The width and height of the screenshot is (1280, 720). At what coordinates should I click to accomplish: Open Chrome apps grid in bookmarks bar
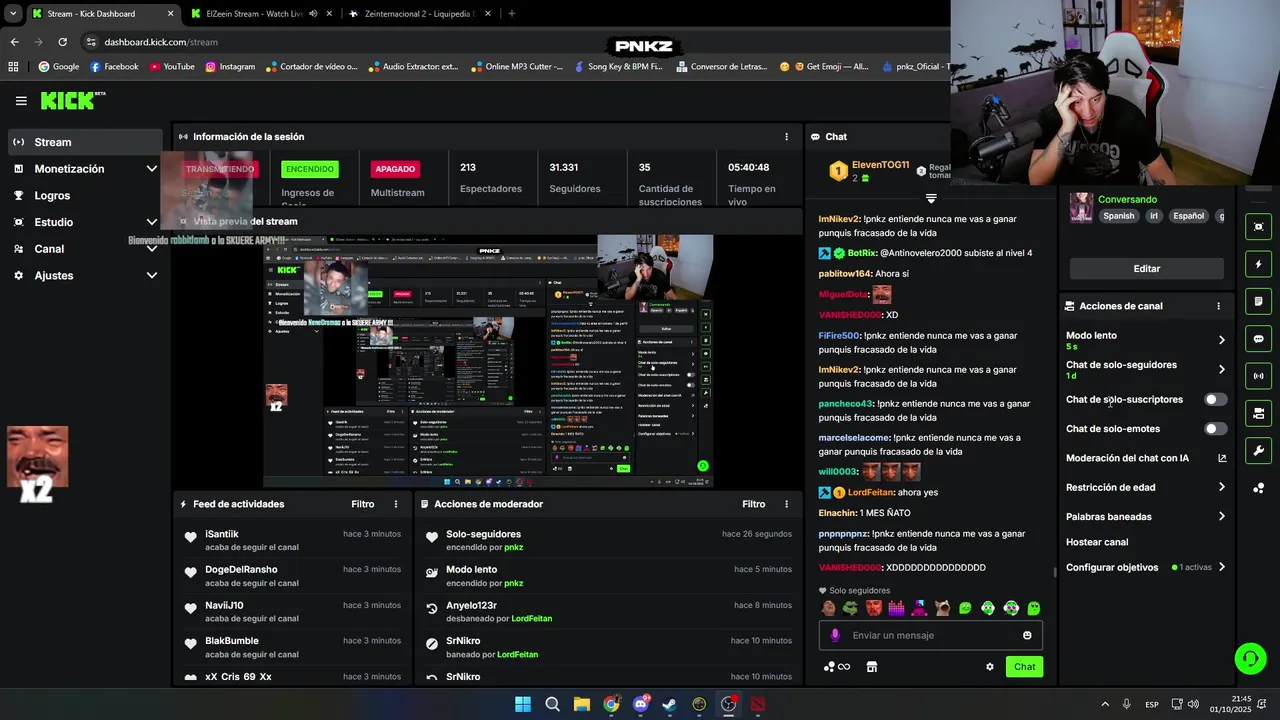[13, 67]
